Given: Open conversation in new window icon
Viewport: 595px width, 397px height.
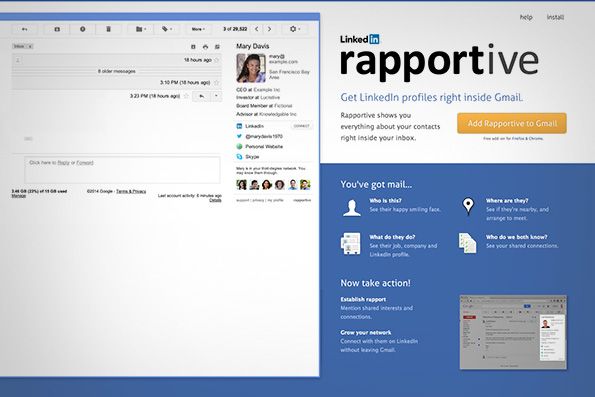Looking at the screenshot, I should 217,47.
